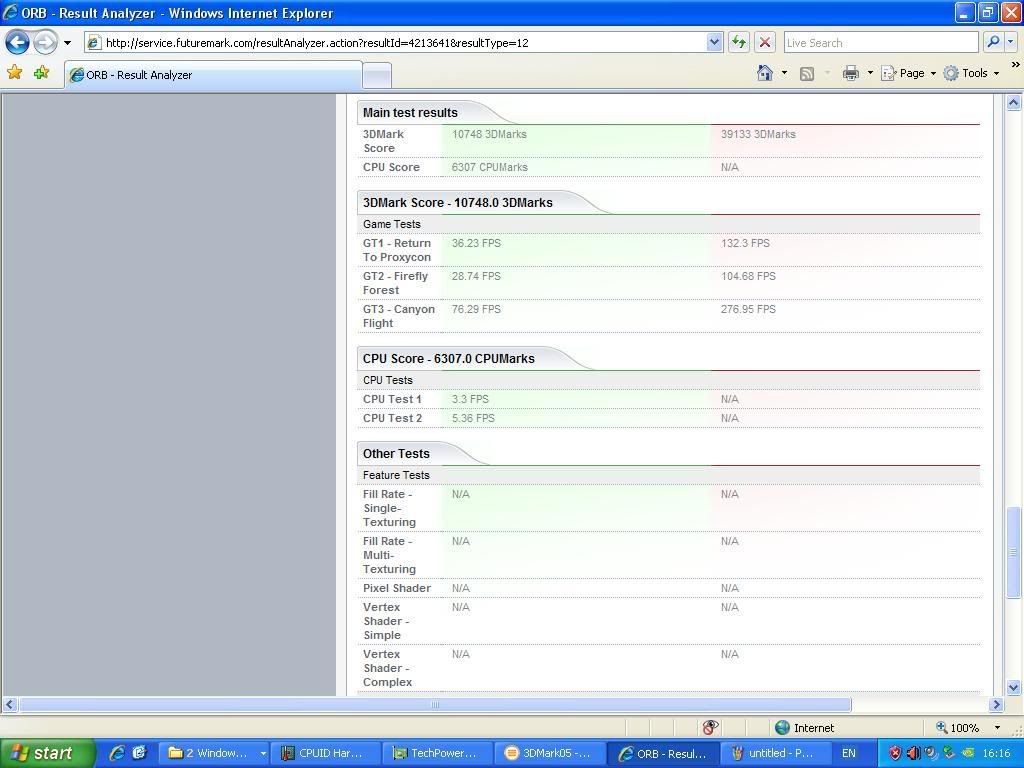Screen dimensions: 1024x768
Task: Stop loading with the red X icon
Action: tap(765, 43)
